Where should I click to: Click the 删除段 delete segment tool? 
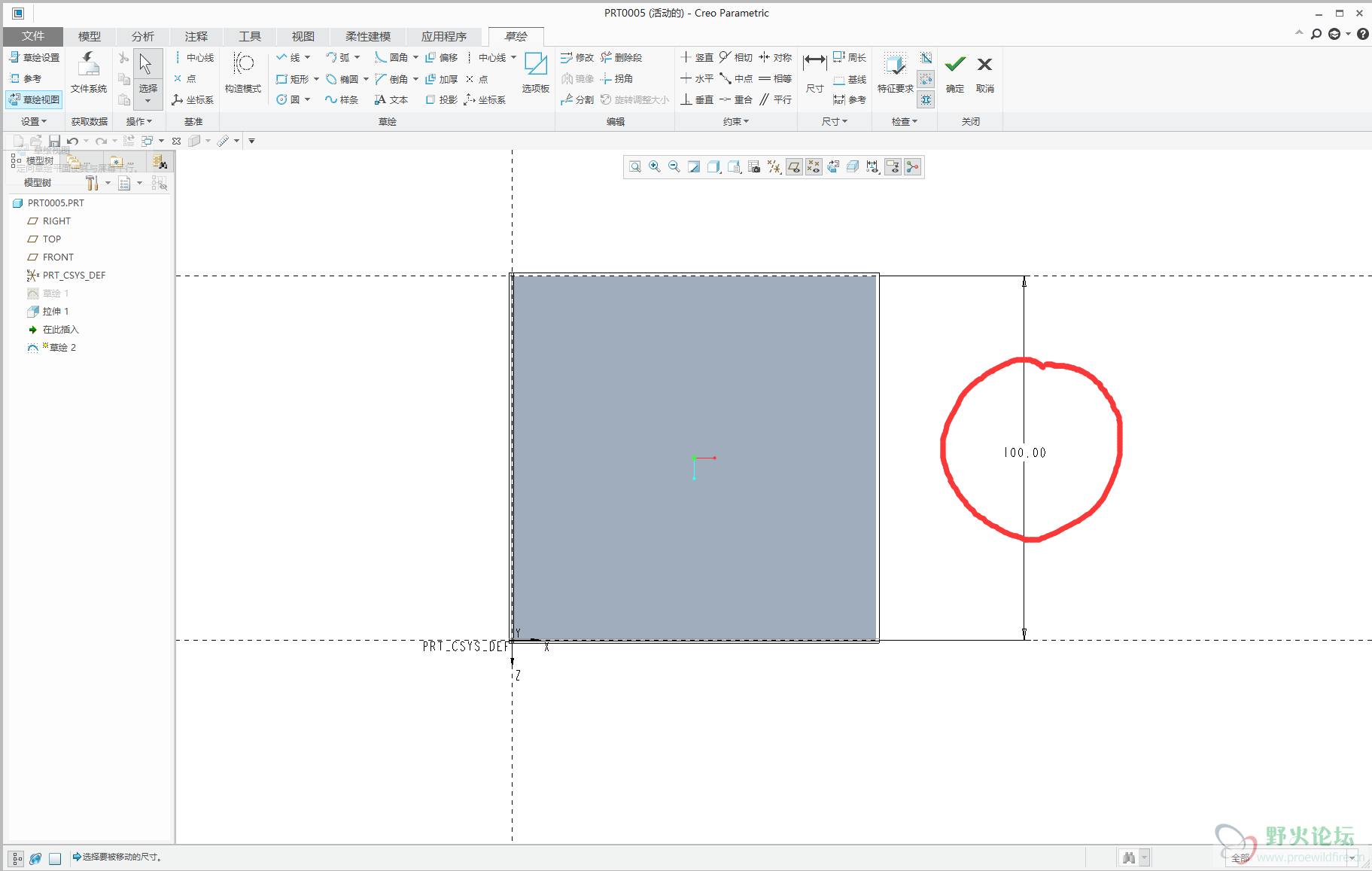pos(622,57)
